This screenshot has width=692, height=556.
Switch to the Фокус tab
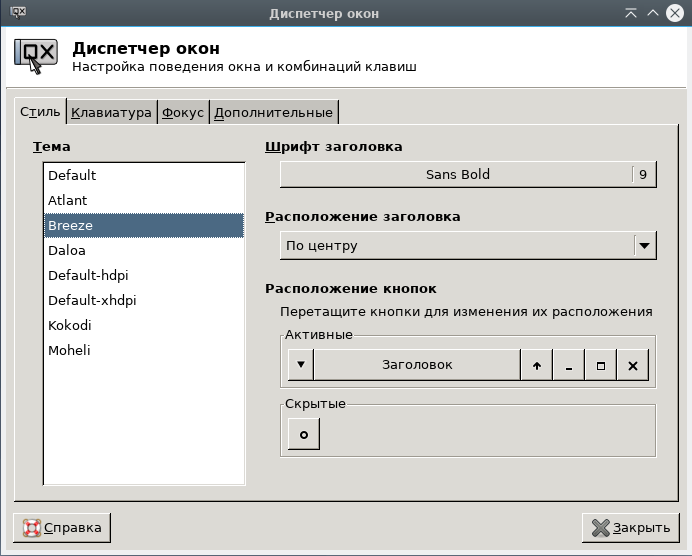(183, 112)
